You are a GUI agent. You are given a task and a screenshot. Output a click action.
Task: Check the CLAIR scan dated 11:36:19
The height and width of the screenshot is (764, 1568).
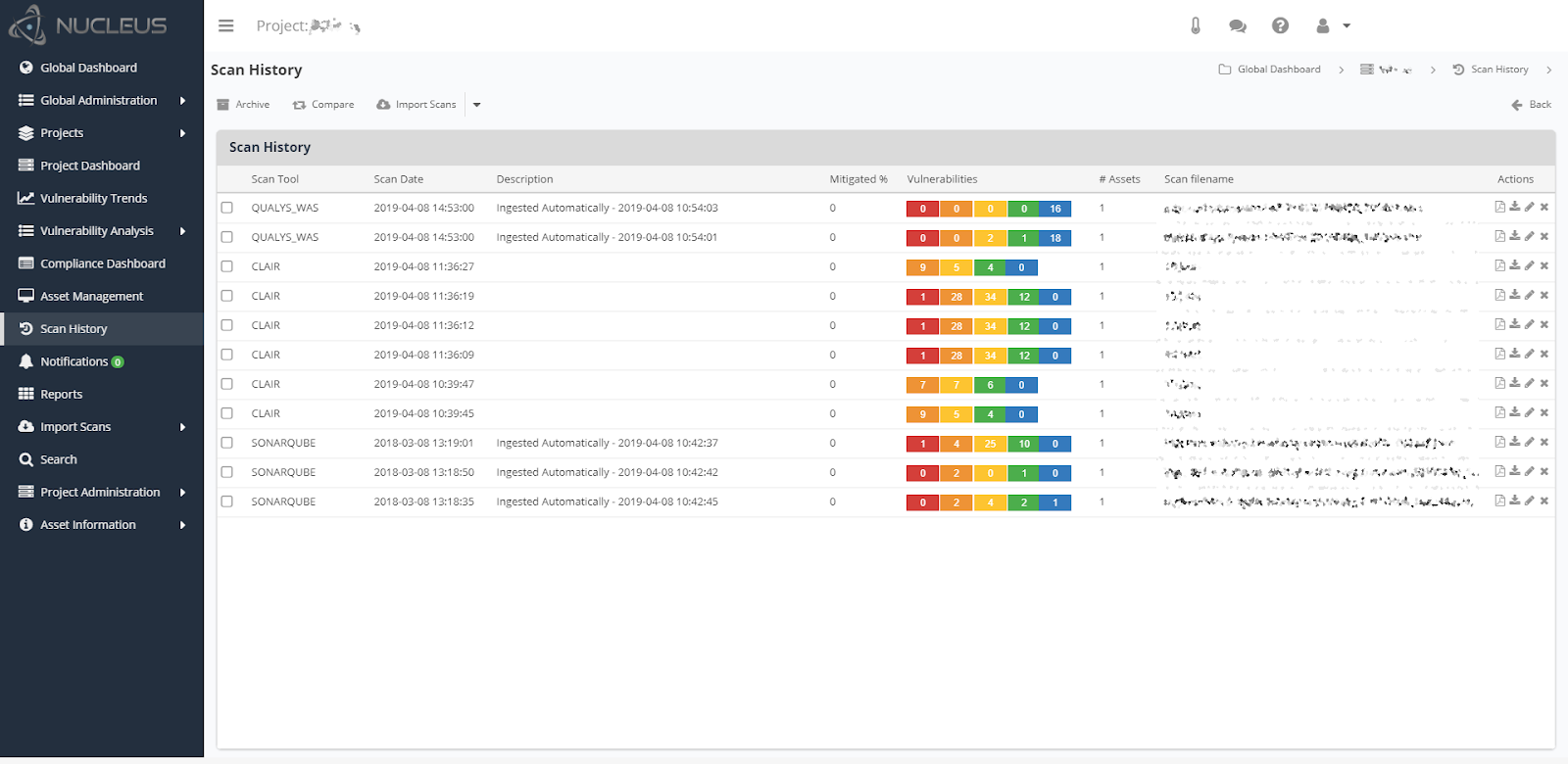pyautogui.click(x=227, y=296)
